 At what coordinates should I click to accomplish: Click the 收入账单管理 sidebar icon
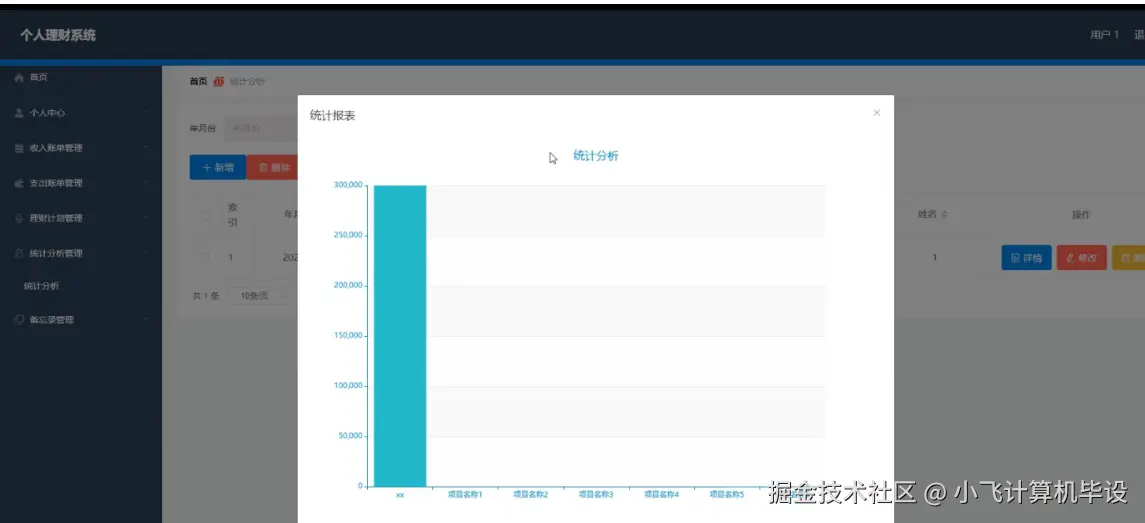[20, 148]
